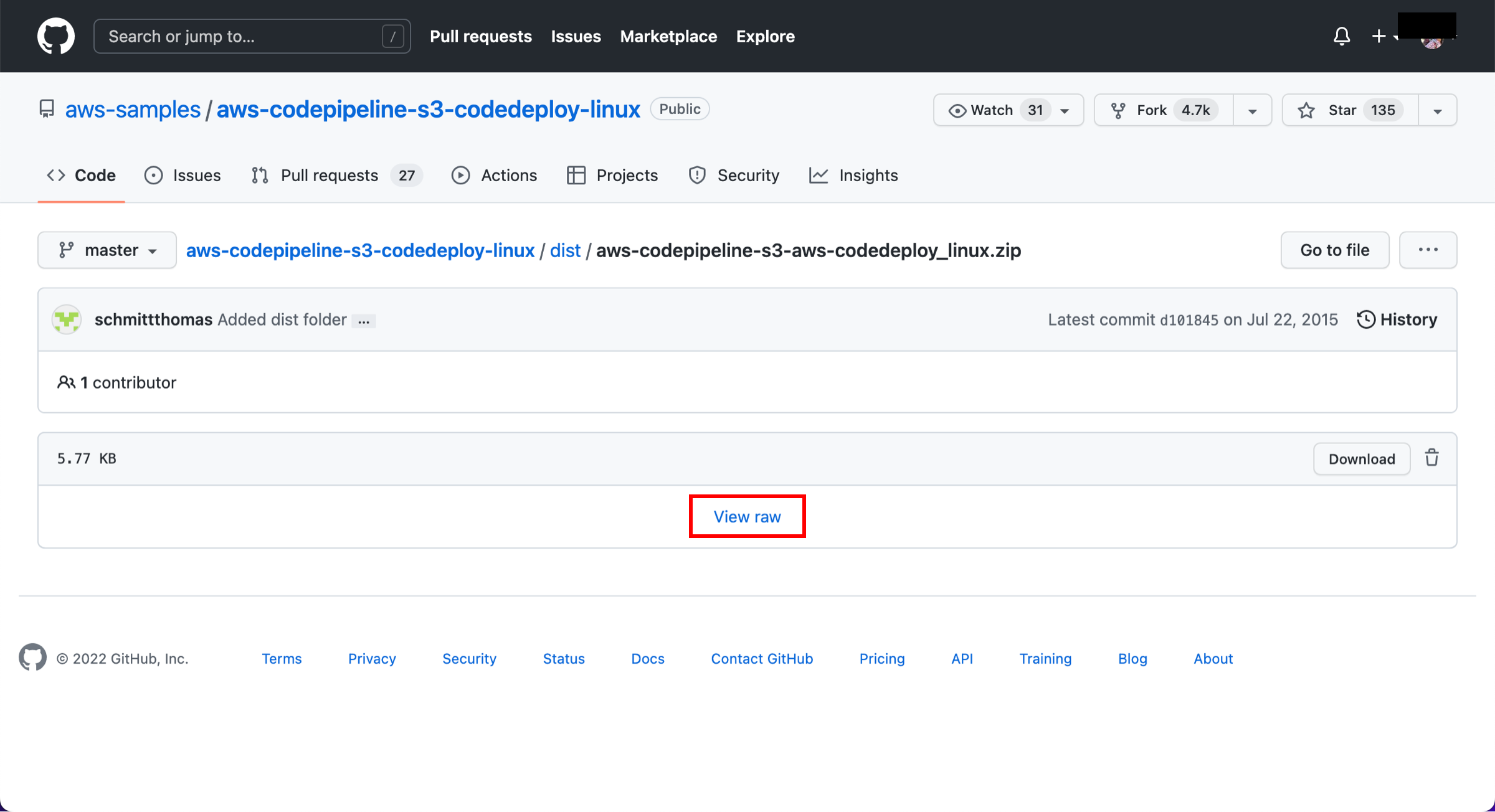Switch to the Issues tab
Viewport: 1495px width, 812px height.
183,176
